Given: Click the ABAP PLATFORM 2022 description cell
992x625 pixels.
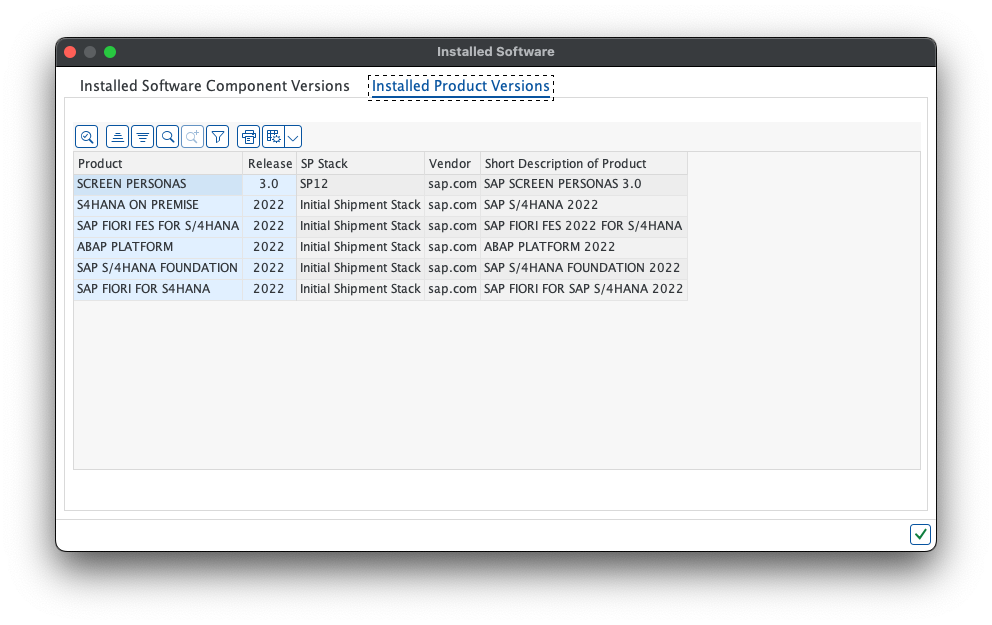Looking at the screenshot, I should (x=583, y=247).
